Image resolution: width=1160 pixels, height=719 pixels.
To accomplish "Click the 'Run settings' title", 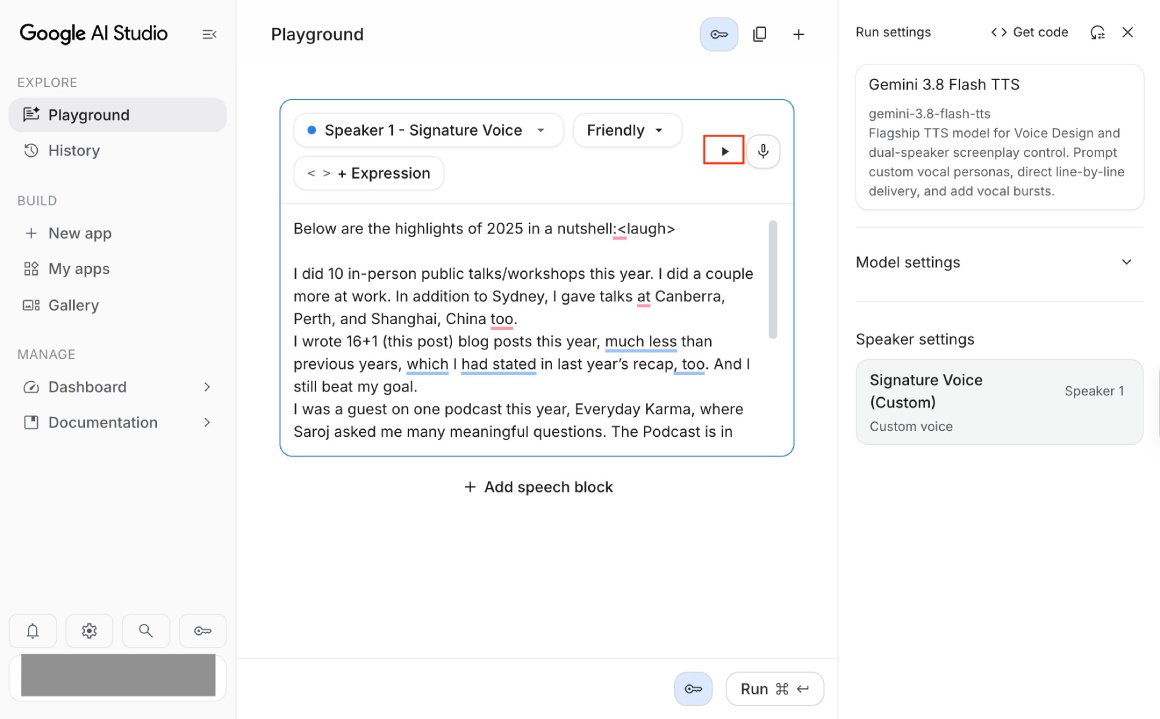I will (x=893, y=32).
